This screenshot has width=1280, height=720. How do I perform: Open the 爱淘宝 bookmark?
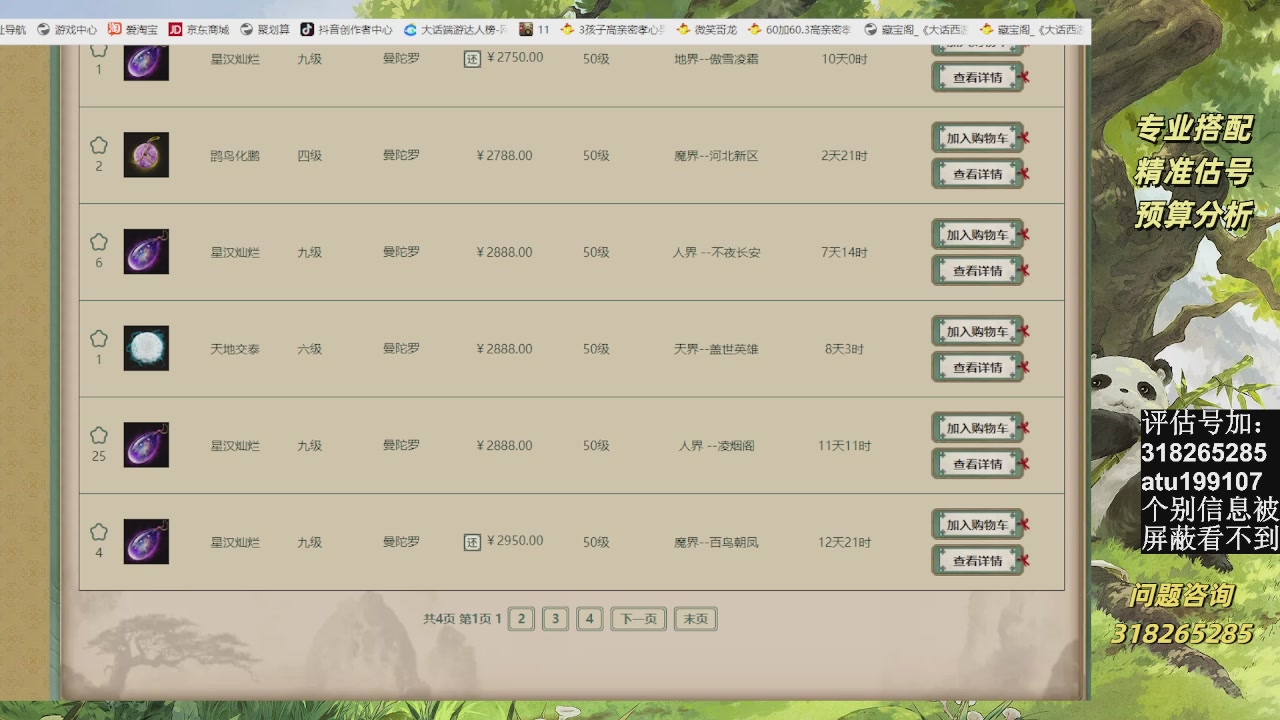[x=133, y=30]
